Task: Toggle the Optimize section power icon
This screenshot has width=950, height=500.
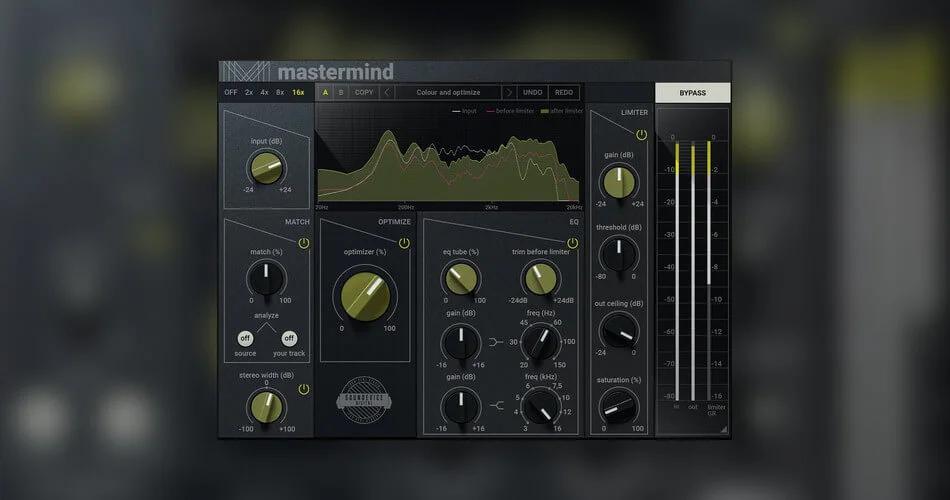Action: (x=404, y=243)
